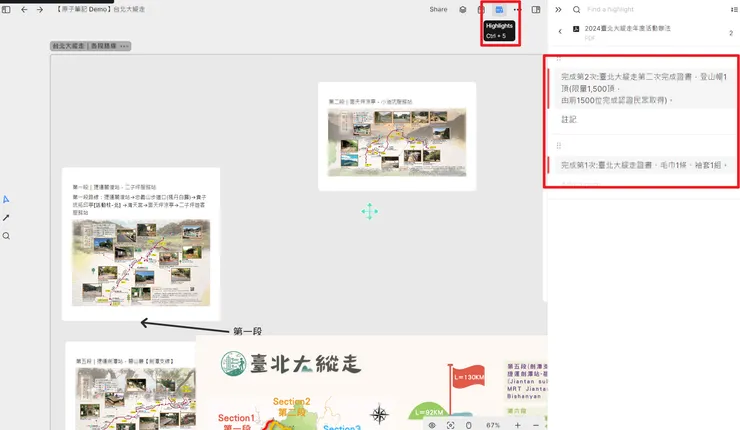Click the Share button

(x=438, y=9)
